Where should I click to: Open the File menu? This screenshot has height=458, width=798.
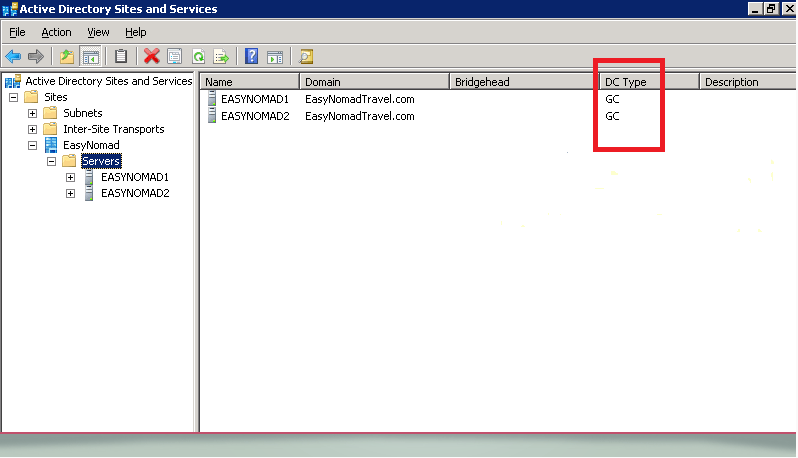(17, 32)
